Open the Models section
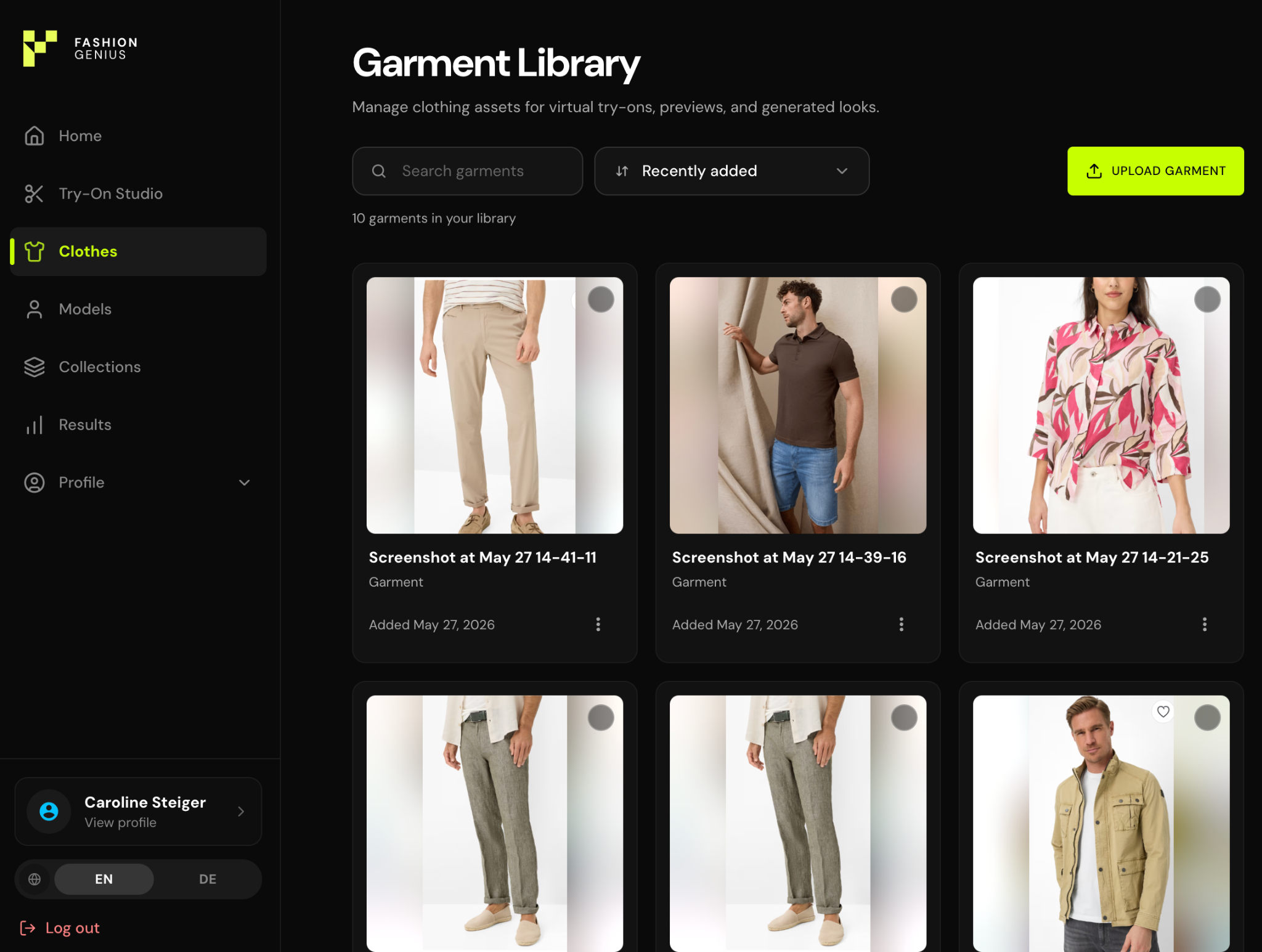Viewport: 1262px width, 952px height. (138, 309)
